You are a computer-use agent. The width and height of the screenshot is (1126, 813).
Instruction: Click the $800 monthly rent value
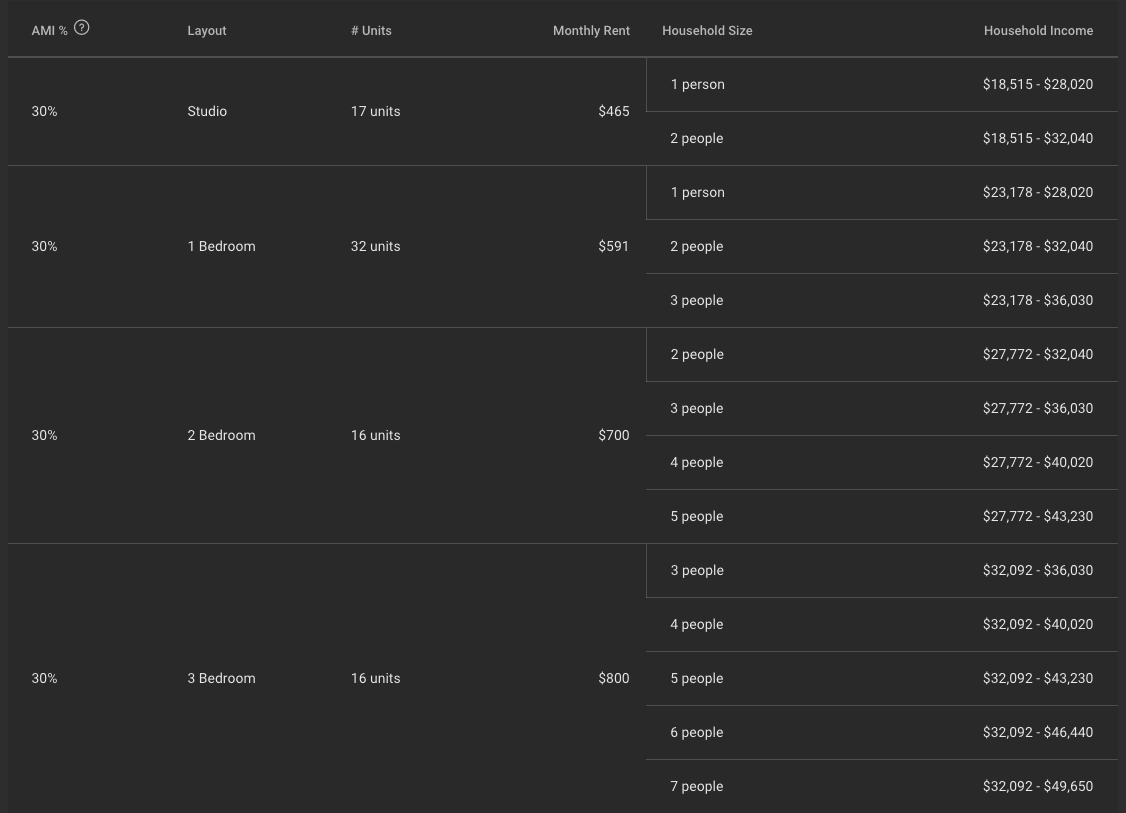click(x=613, y=678)
